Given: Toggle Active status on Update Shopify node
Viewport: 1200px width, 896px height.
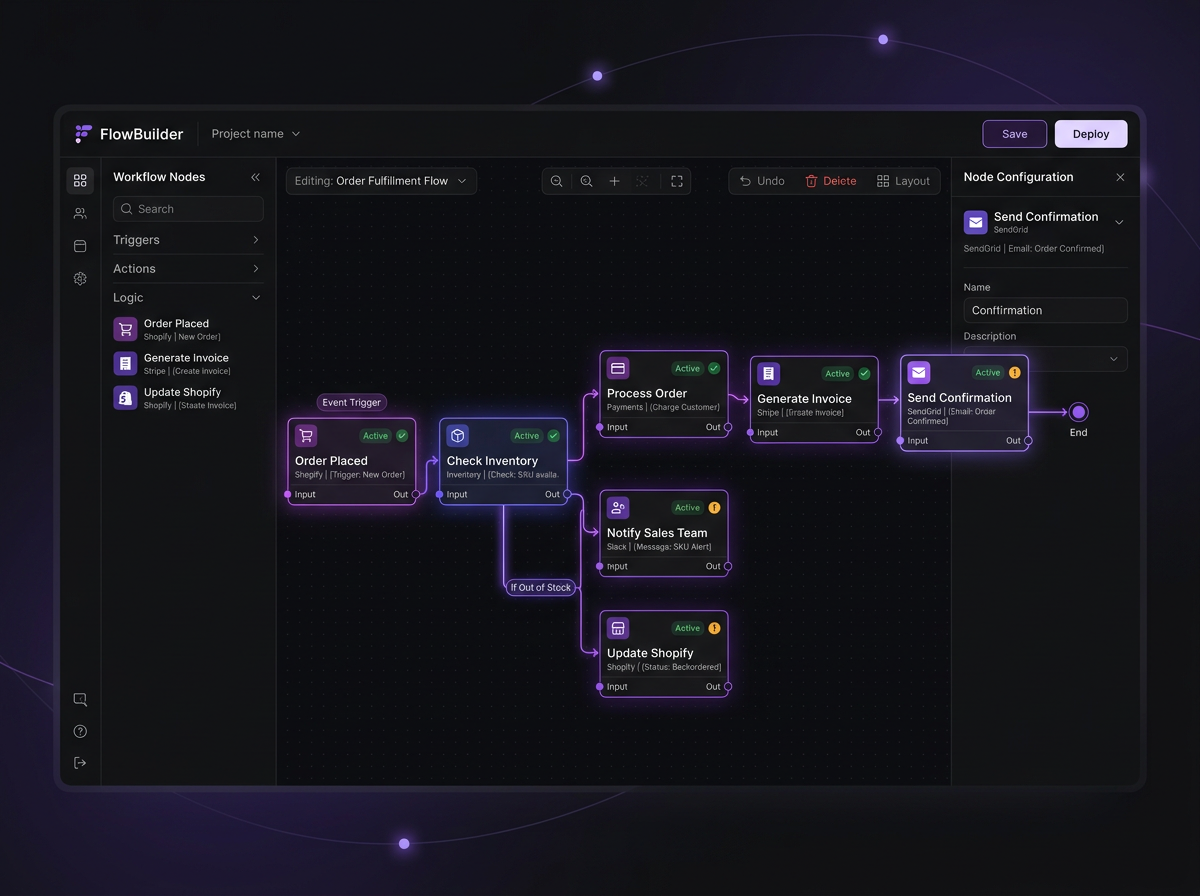Looking at the screenshot, I should 688,629.
